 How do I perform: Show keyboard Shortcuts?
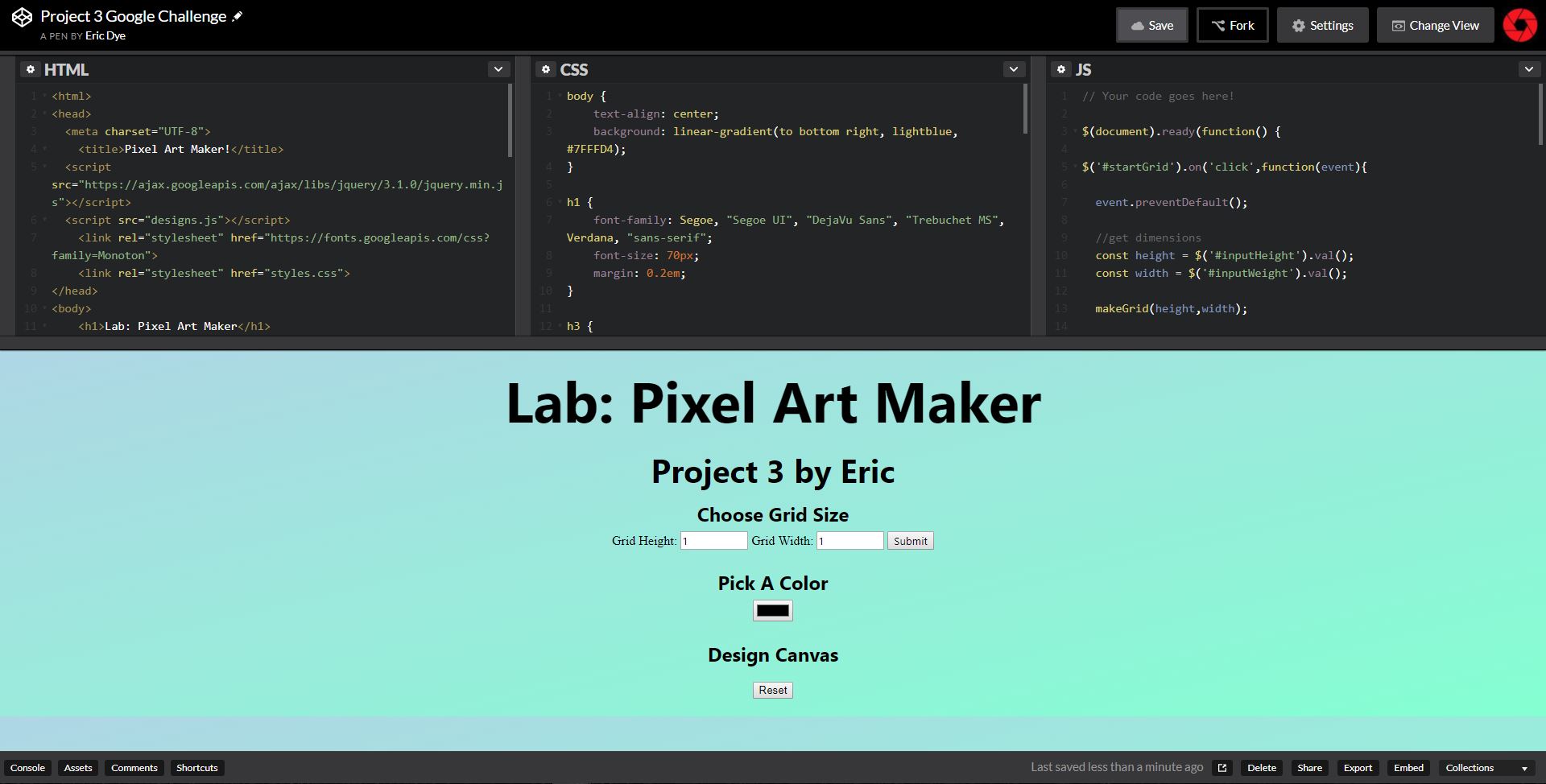[196, 768]
